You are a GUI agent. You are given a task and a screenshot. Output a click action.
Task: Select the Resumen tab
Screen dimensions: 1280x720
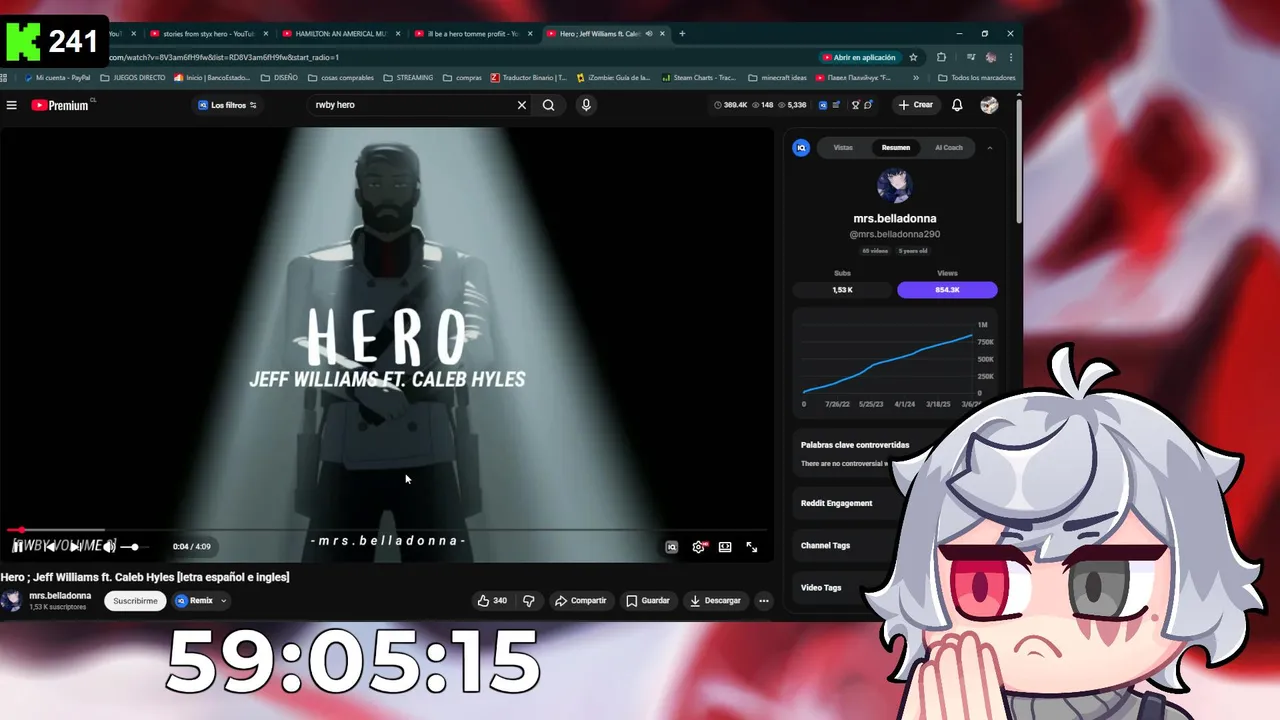coord(896,148)
